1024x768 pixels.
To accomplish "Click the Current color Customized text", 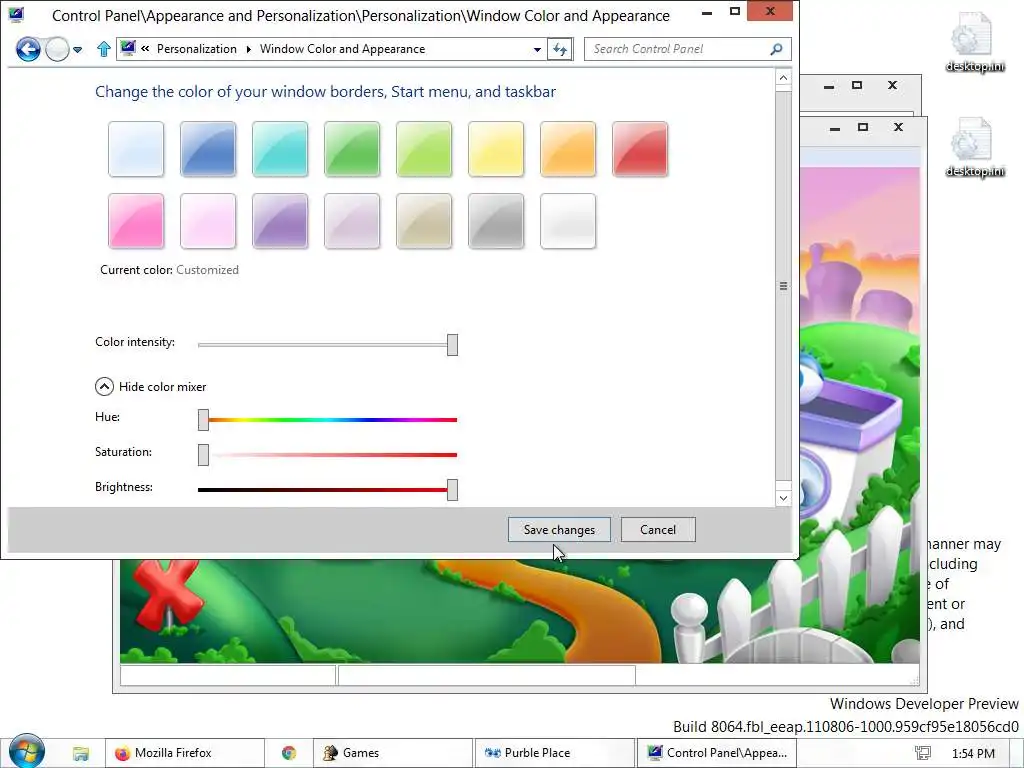I will click(169, 270).
